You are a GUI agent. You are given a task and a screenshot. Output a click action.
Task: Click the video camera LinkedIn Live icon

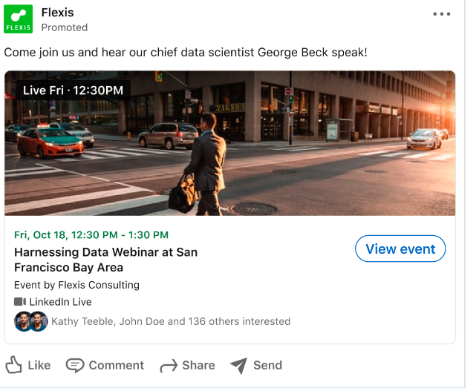click(x=20, y=302)
